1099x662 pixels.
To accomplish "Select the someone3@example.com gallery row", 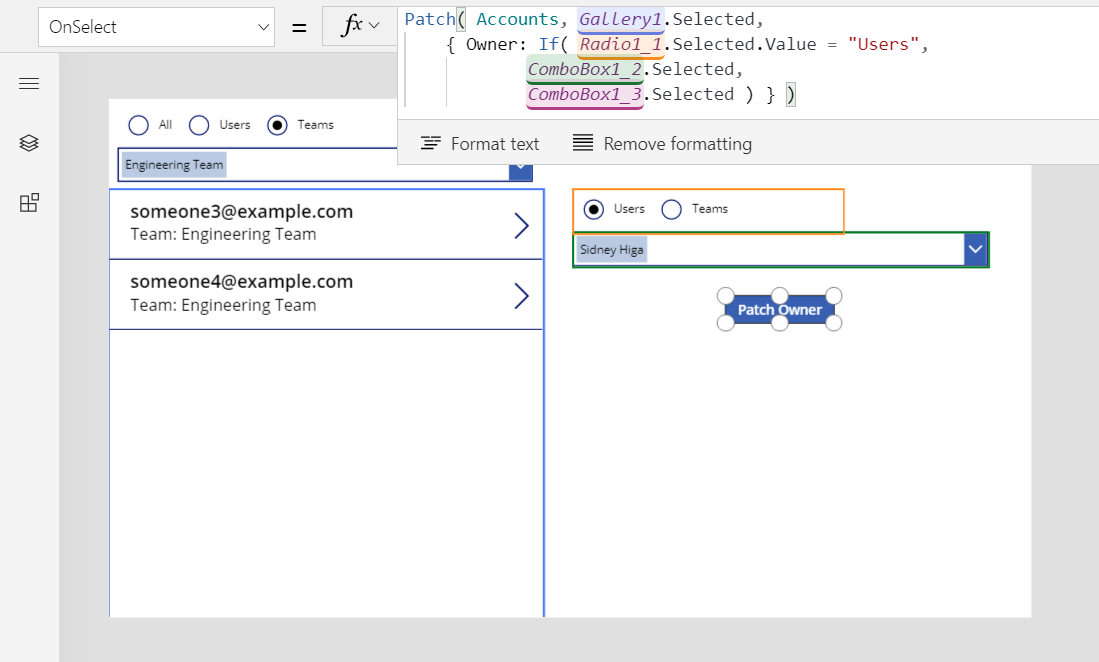I will [x=327, y=224].
